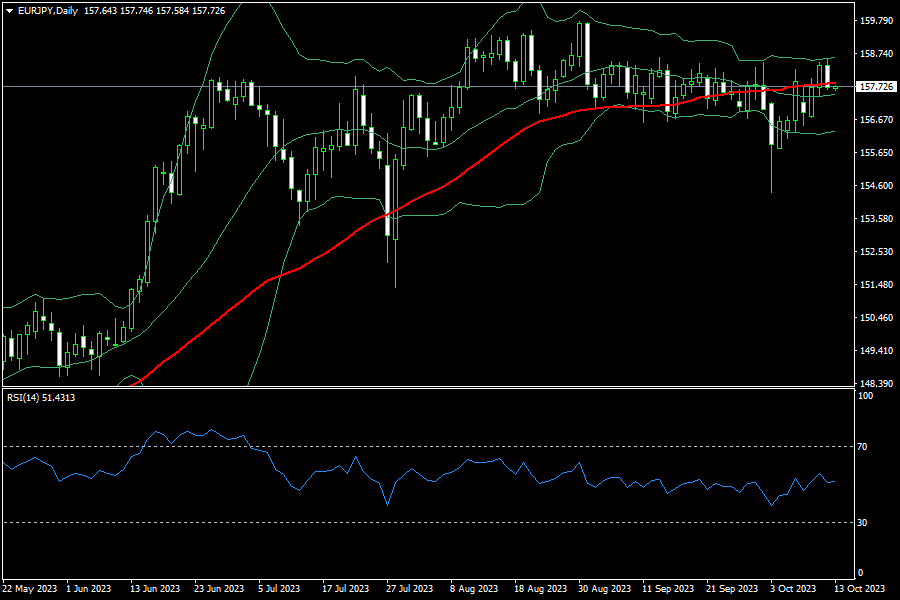Click the 11 Sep 2023 date label
The image size is (900, 600).
(668, 589)
